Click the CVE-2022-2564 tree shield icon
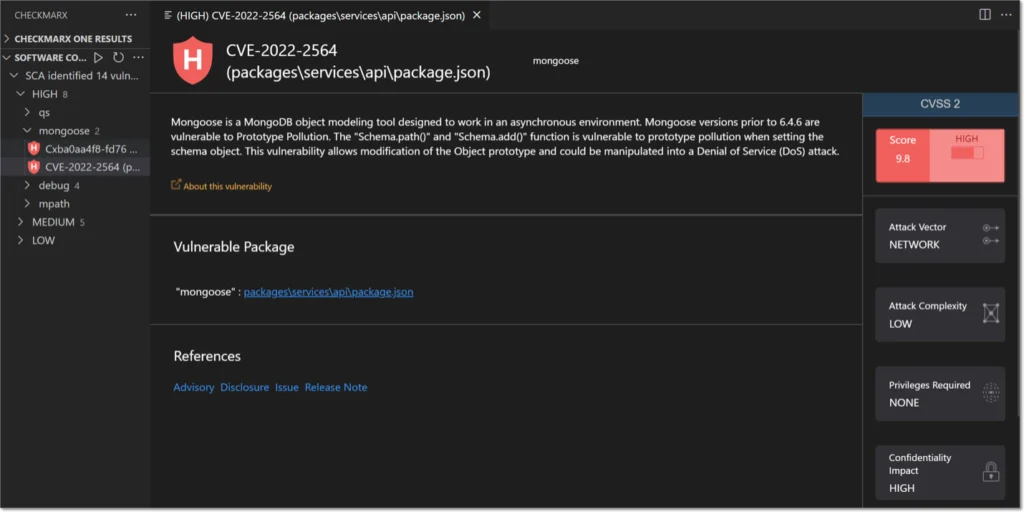Viewport: 1024px width, 512px height. tap(34, 167)
